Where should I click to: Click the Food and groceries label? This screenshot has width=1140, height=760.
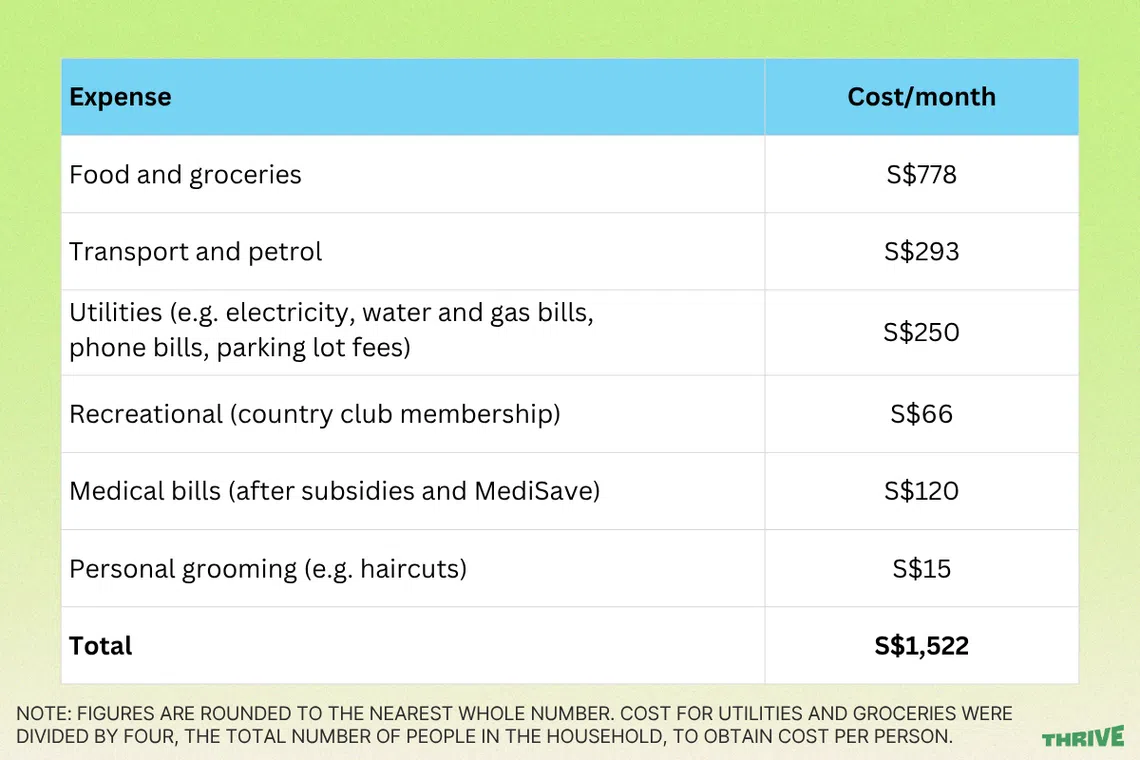(185, 175)
